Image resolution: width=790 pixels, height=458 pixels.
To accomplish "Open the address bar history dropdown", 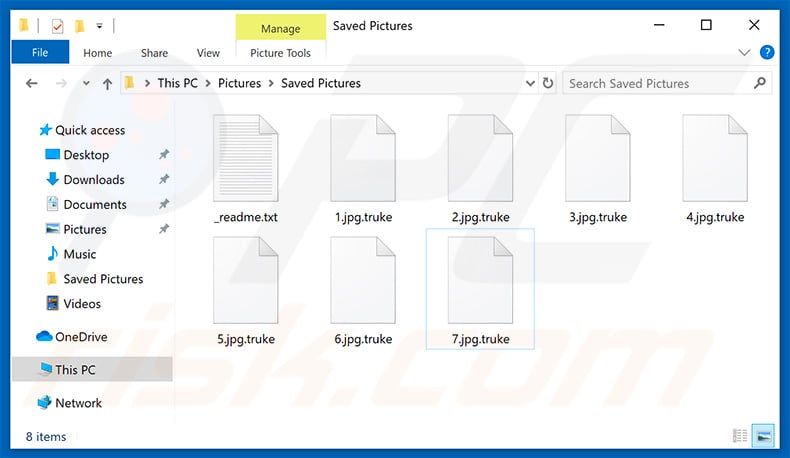I will pyautogui.click(x=530, y=83).
